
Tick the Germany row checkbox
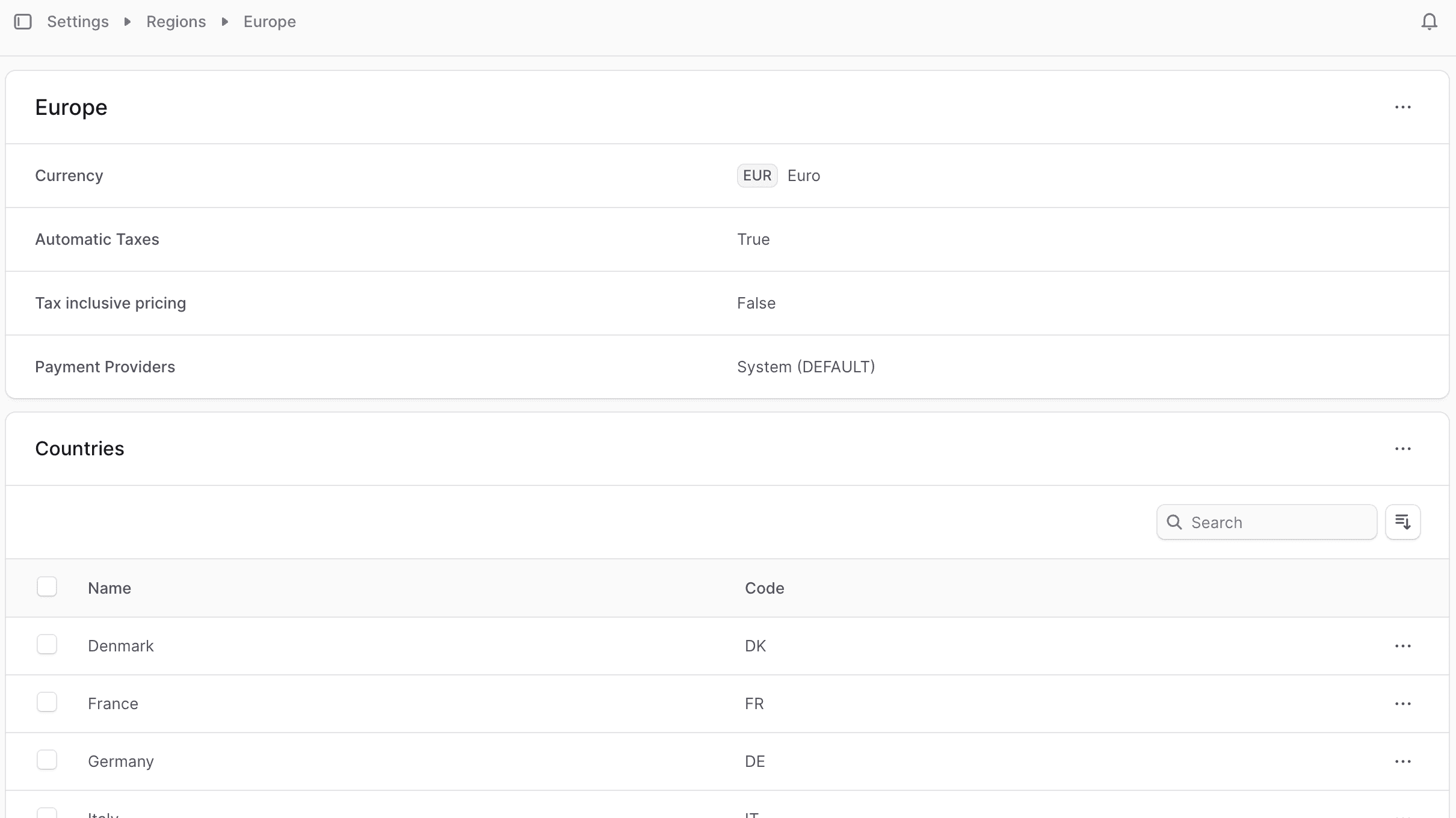[47, 760]
